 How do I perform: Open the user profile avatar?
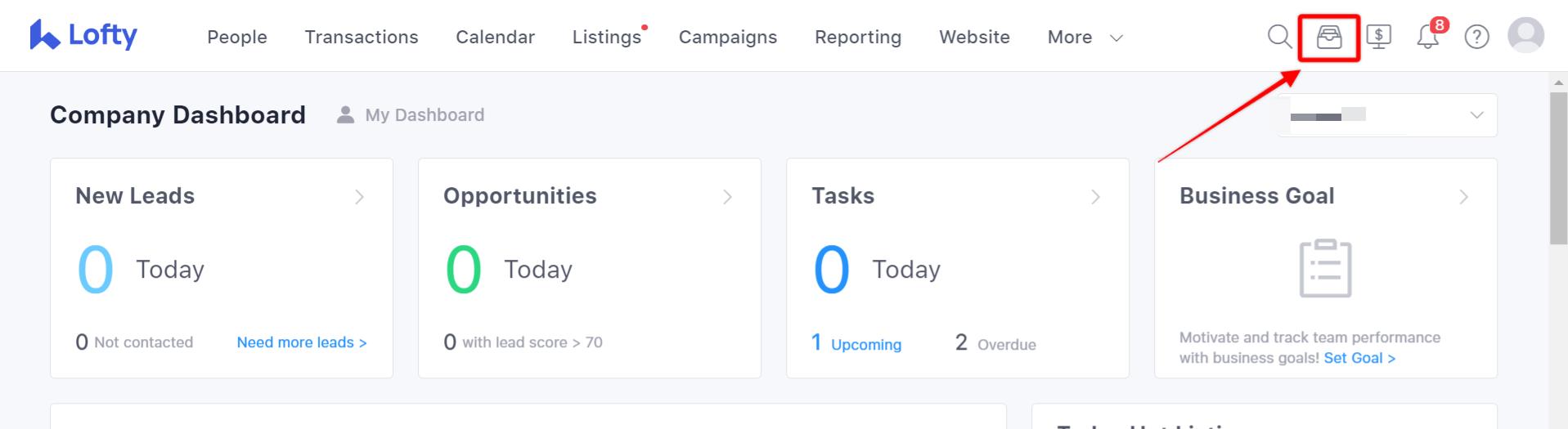[x=1525, y=35]
